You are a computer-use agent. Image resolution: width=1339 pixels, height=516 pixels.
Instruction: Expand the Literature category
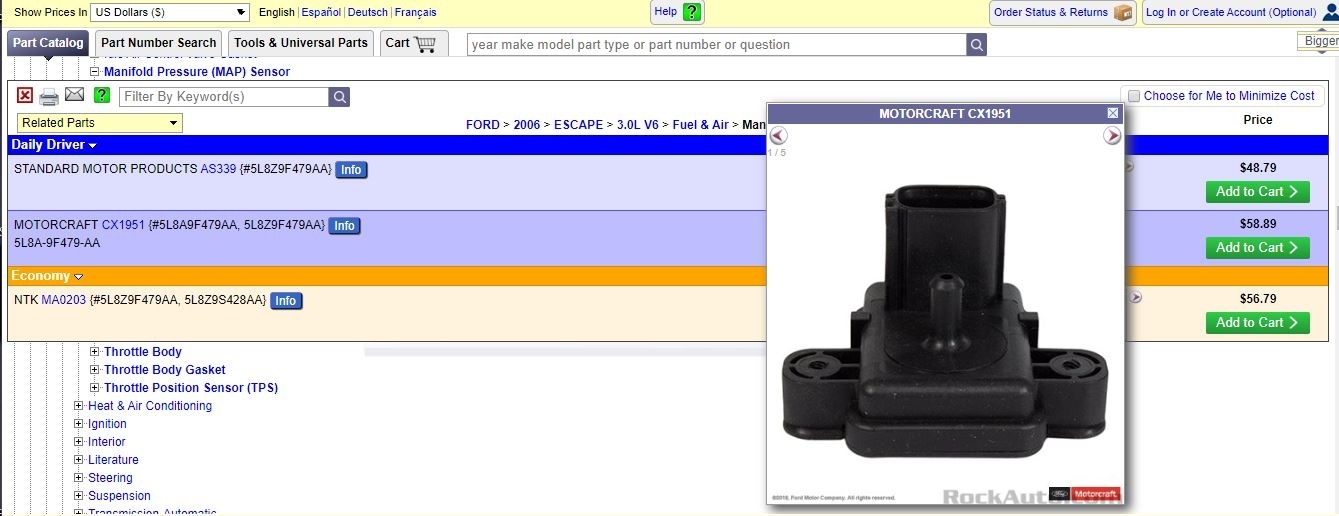pyautogui.click(x=79, y=460)
